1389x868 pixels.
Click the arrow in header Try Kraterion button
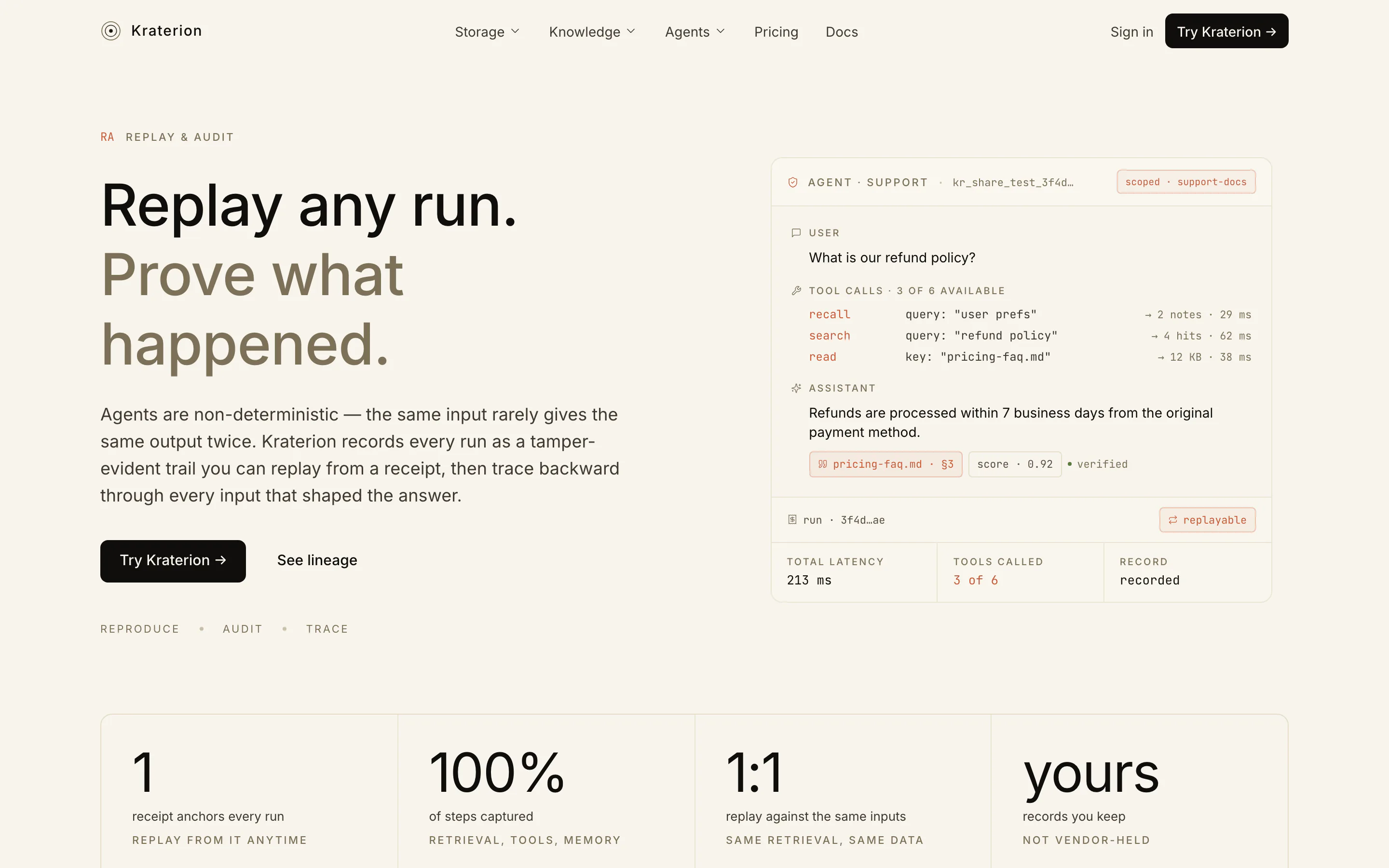[1271, 31]
